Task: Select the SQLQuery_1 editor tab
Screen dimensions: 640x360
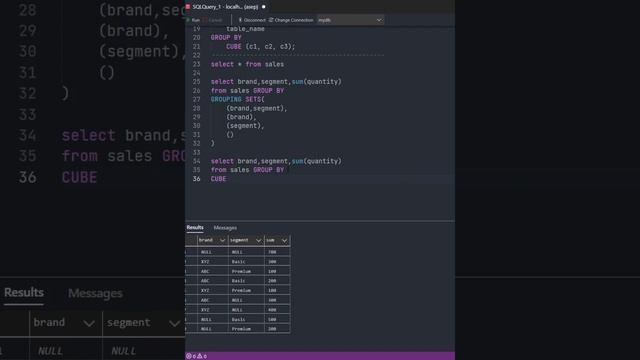Action: tap(225, 7)
